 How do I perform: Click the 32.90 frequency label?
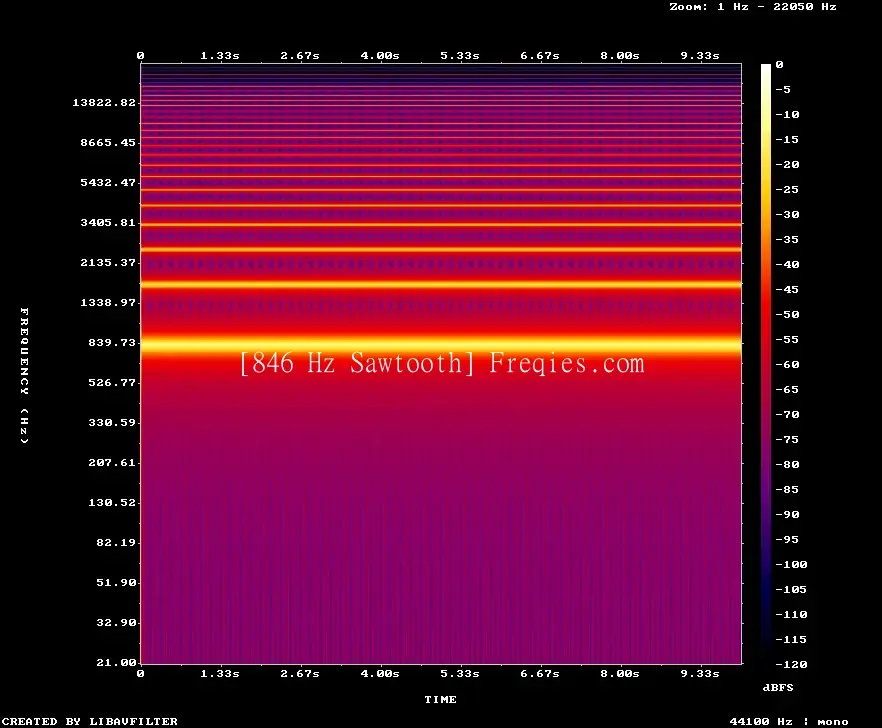tap(116, 622)
